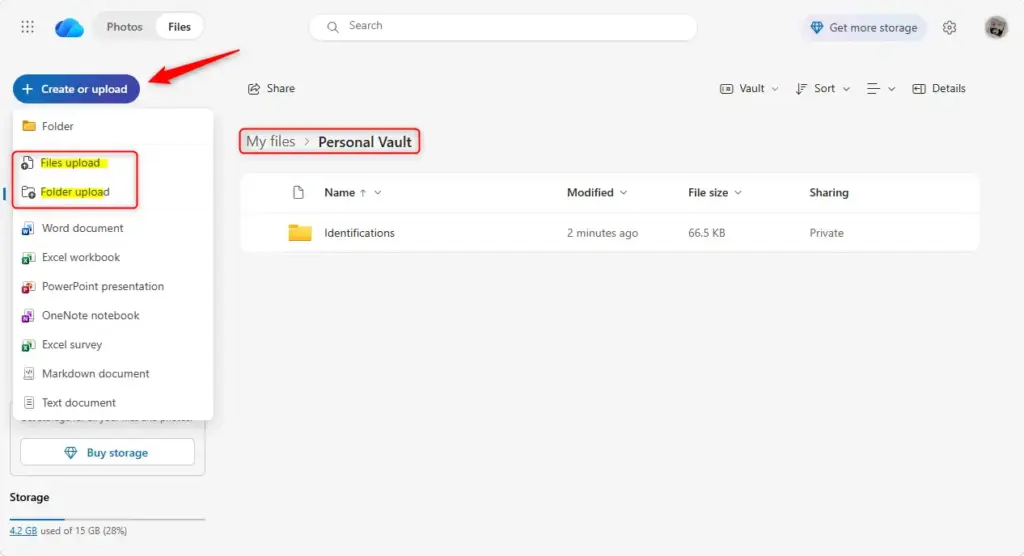Image resolution: width=1024 pixels, height=556 pixels.
Task: Click the diamond icon on Buy storage
Action: pyautogui.click(x=71, y=453)
